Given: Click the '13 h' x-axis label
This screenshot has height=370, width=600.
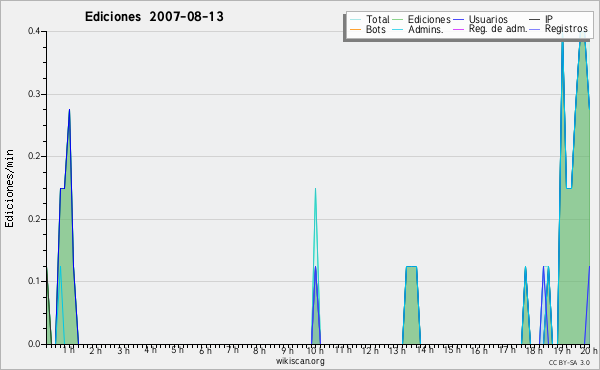Looking at the screenshot, I should pyautogui.click(x=397, y=350).
